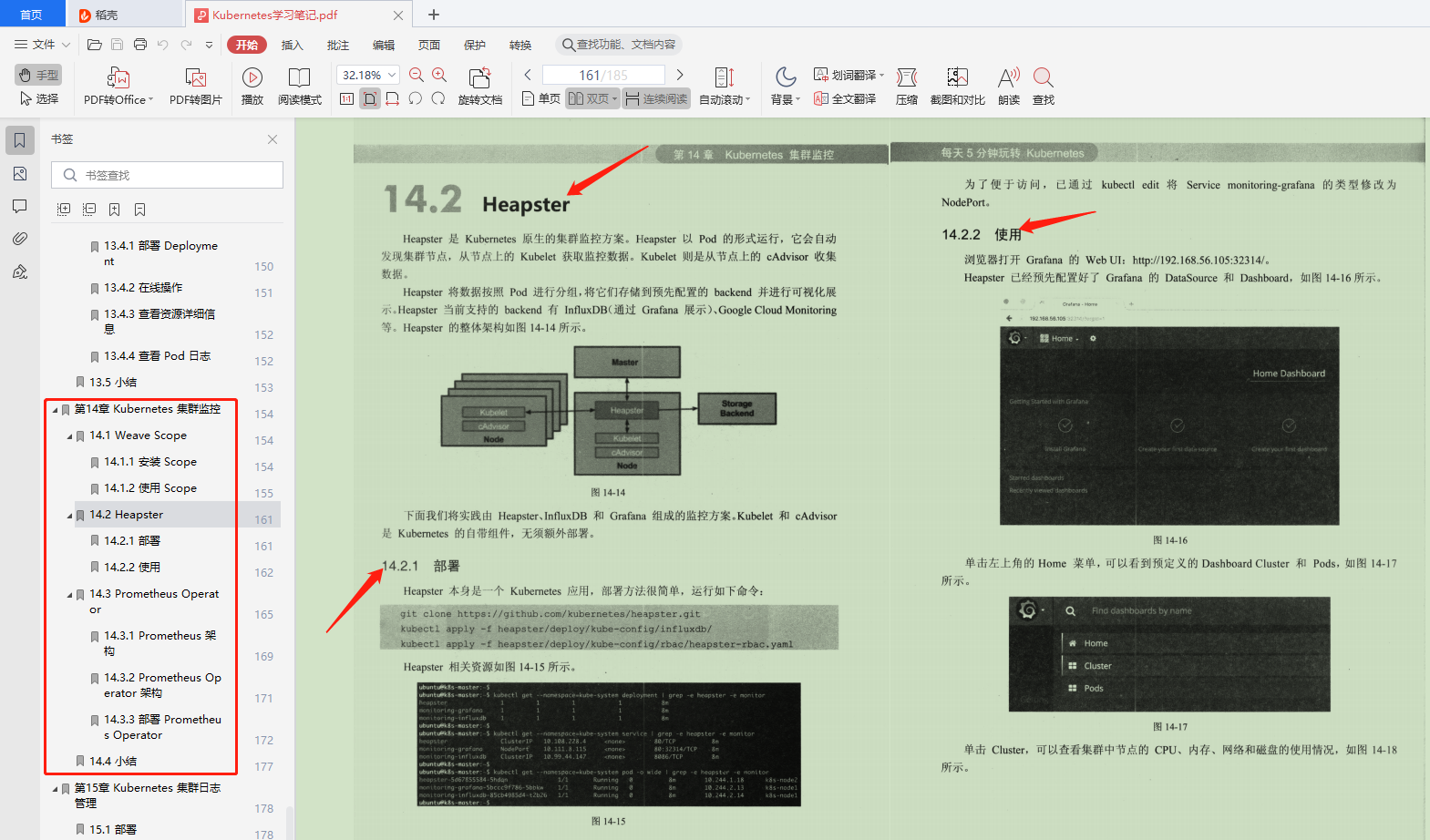The height and width of the screenshot is (840, 1430).
Task: Open the 文件 menu
Action: coord(42,45)
